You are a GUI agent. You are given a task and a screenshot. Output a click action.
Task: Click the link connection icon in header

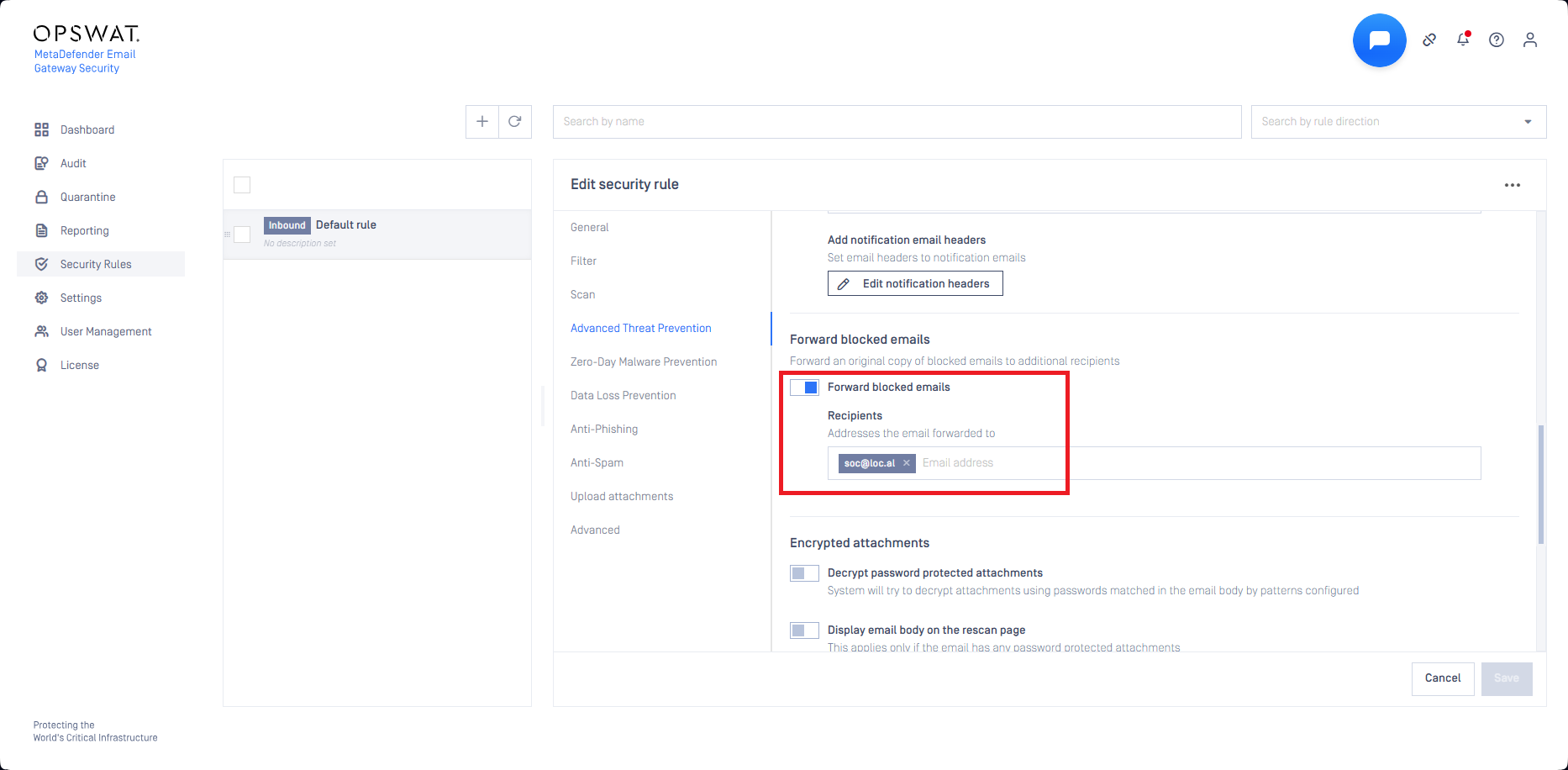1429,40
